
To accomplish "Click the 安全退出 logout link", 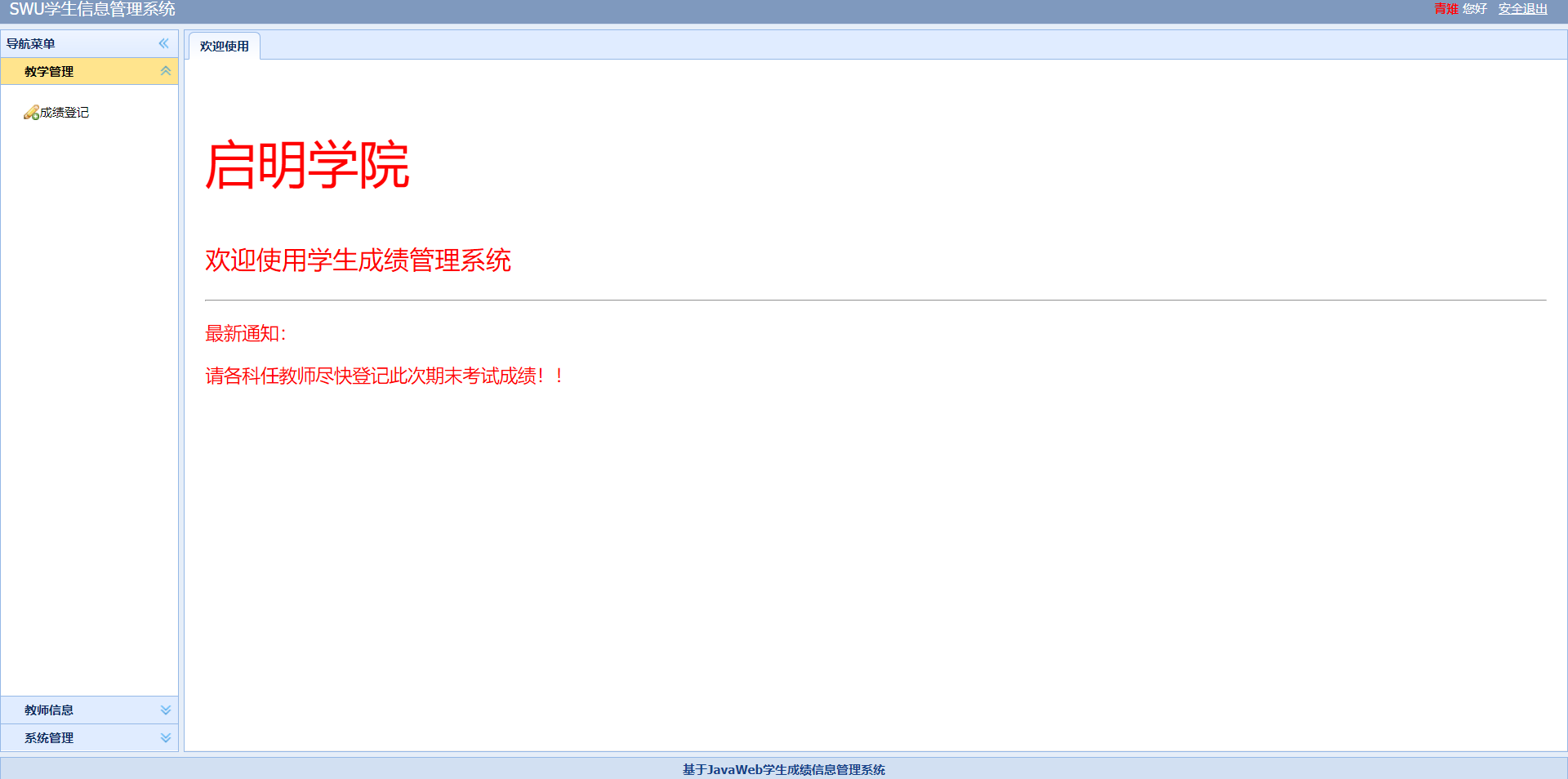I will (x=1523, y=9).
